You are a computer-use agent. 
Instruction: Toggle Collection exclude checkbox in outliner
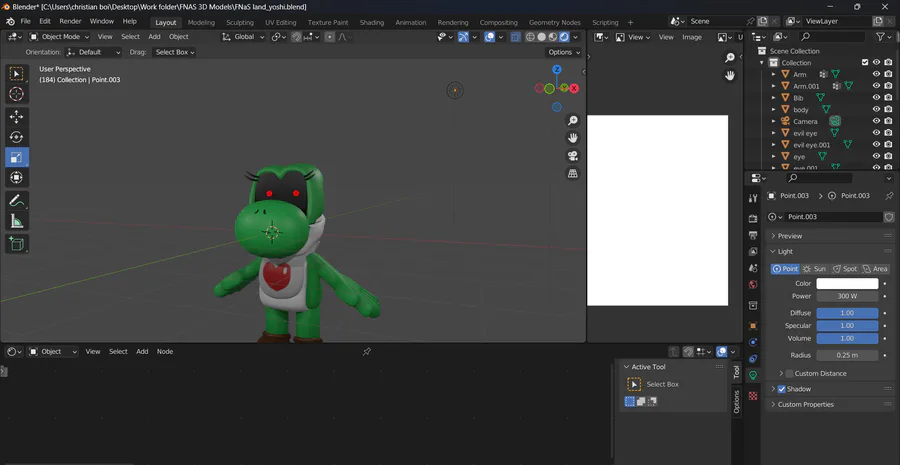865,63
